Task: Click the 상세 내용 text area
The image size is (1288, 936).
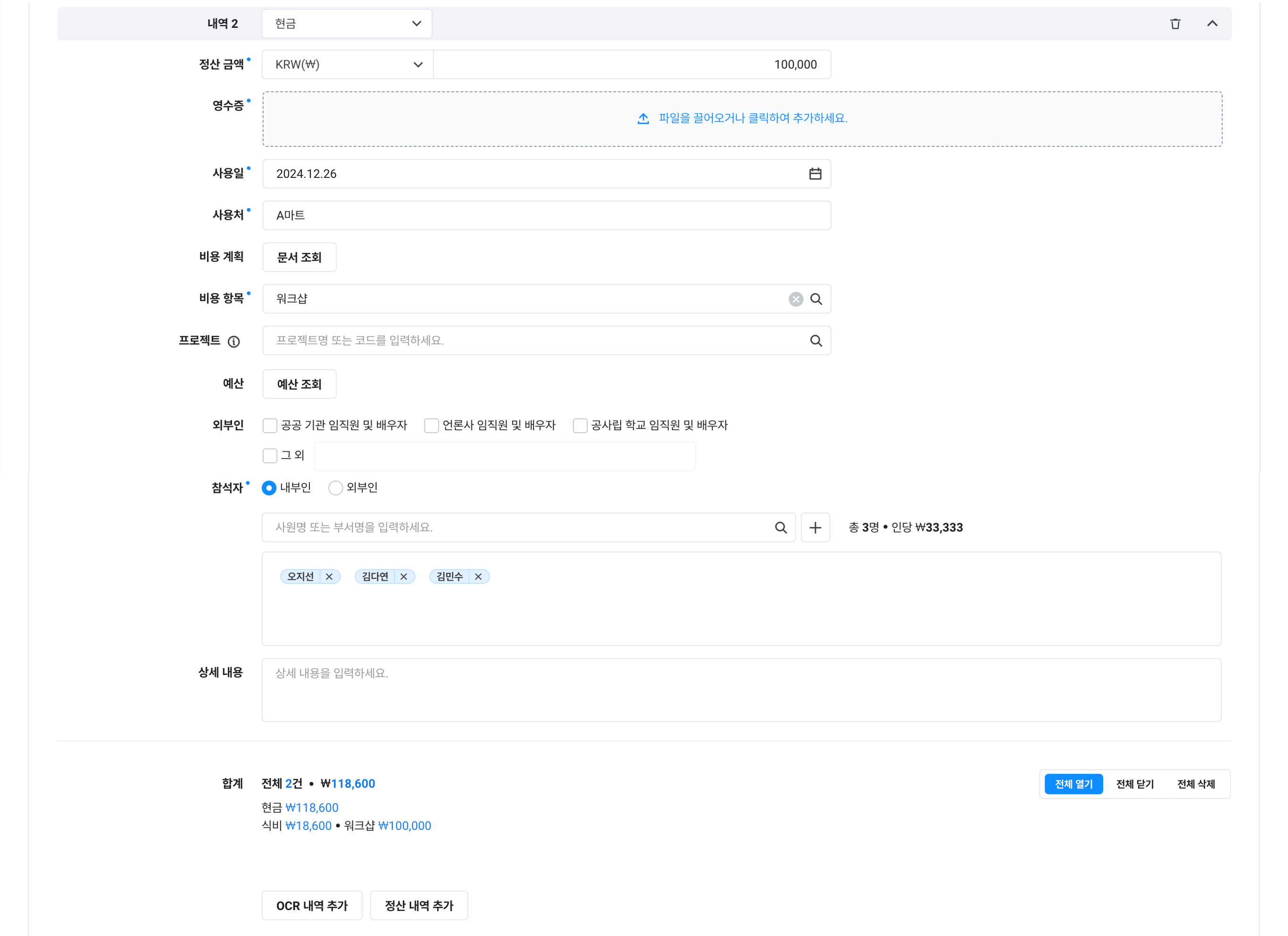Action: [x=741, y=690]
